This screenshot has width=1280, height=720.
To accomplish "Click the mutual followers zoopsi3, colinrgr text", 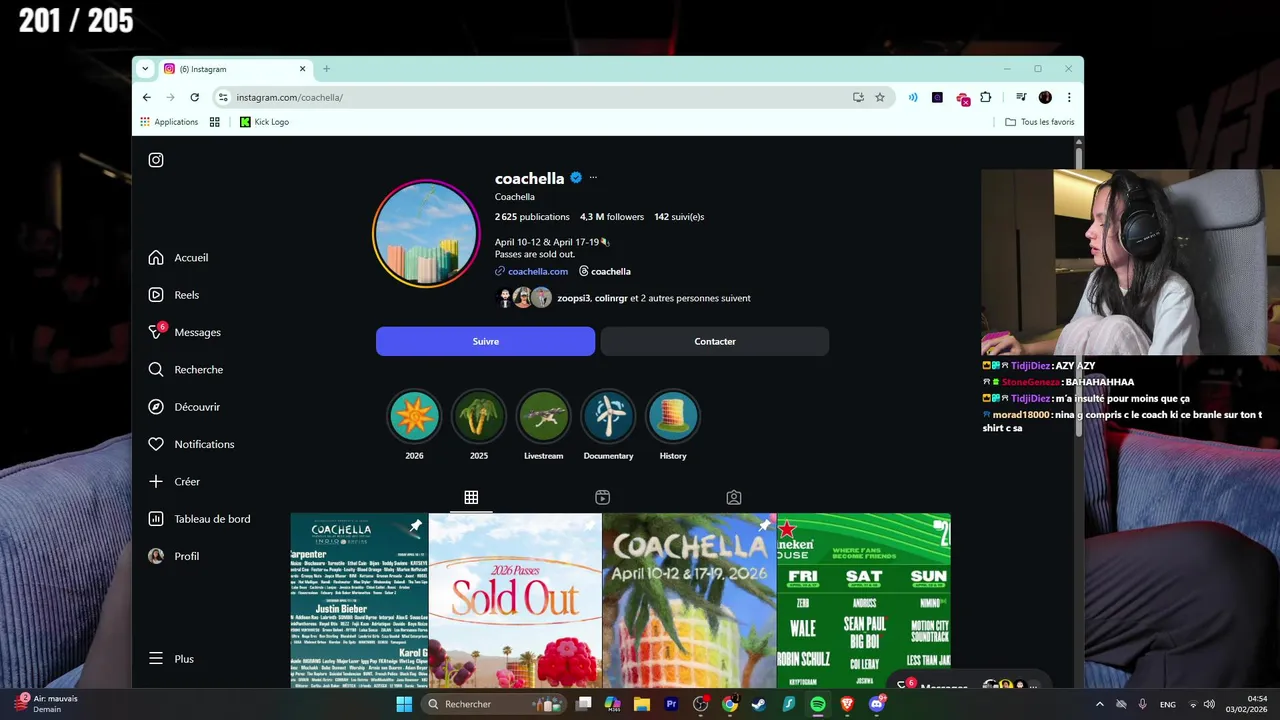I will tap(653, 298).
